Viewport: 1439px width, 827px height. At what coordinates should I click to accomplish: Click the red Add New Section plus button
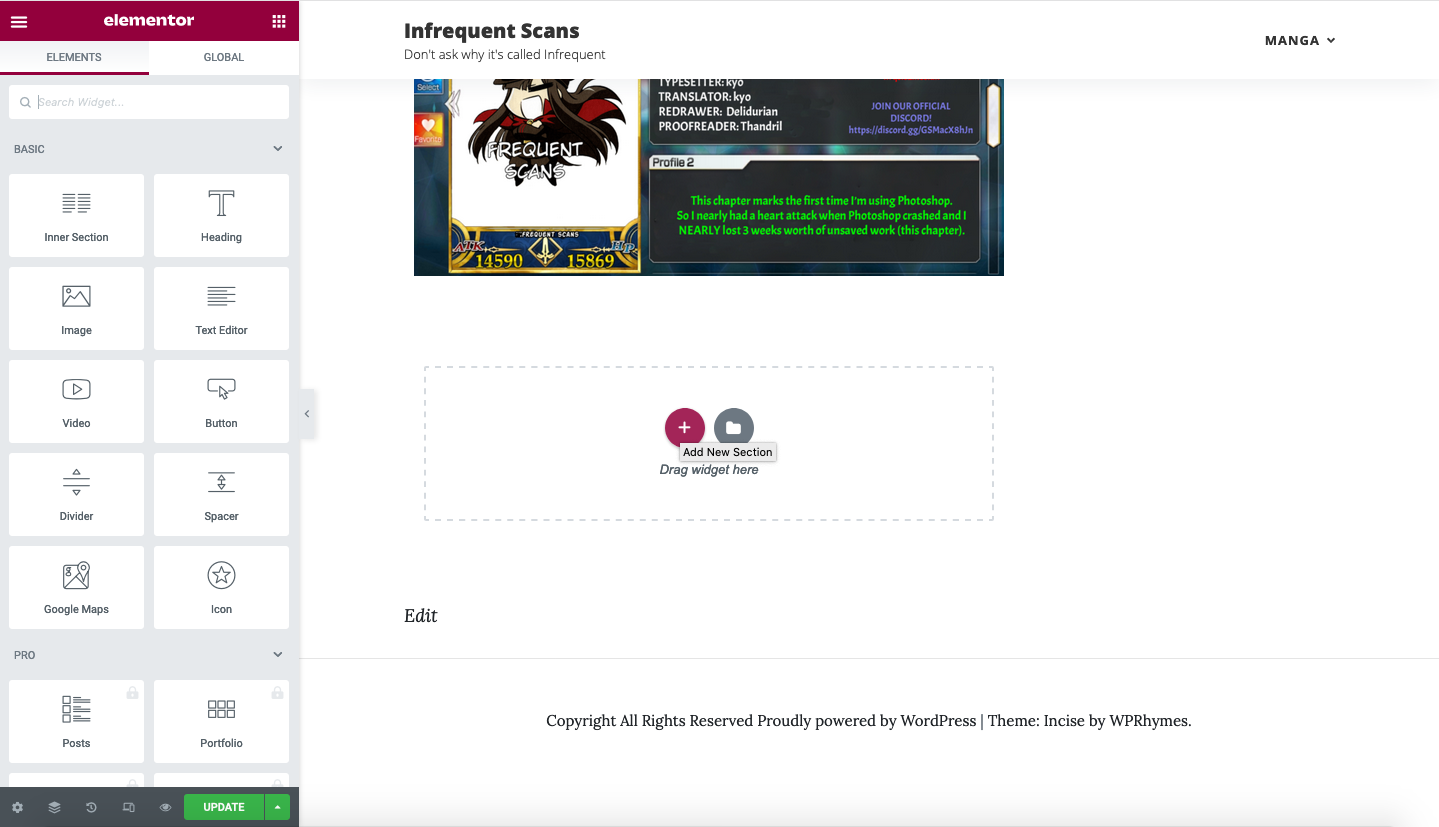[684, 427]
